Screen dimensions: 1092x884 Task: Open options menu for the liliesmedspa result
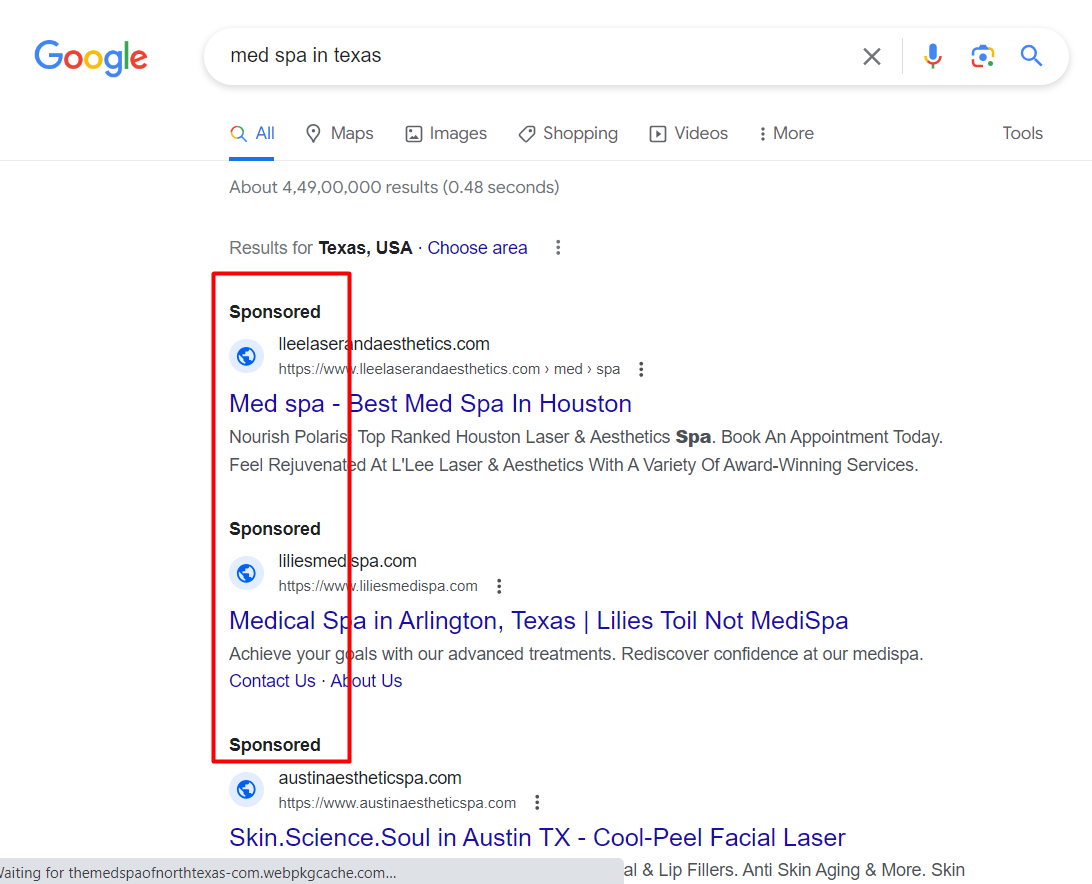pos(499,586)
